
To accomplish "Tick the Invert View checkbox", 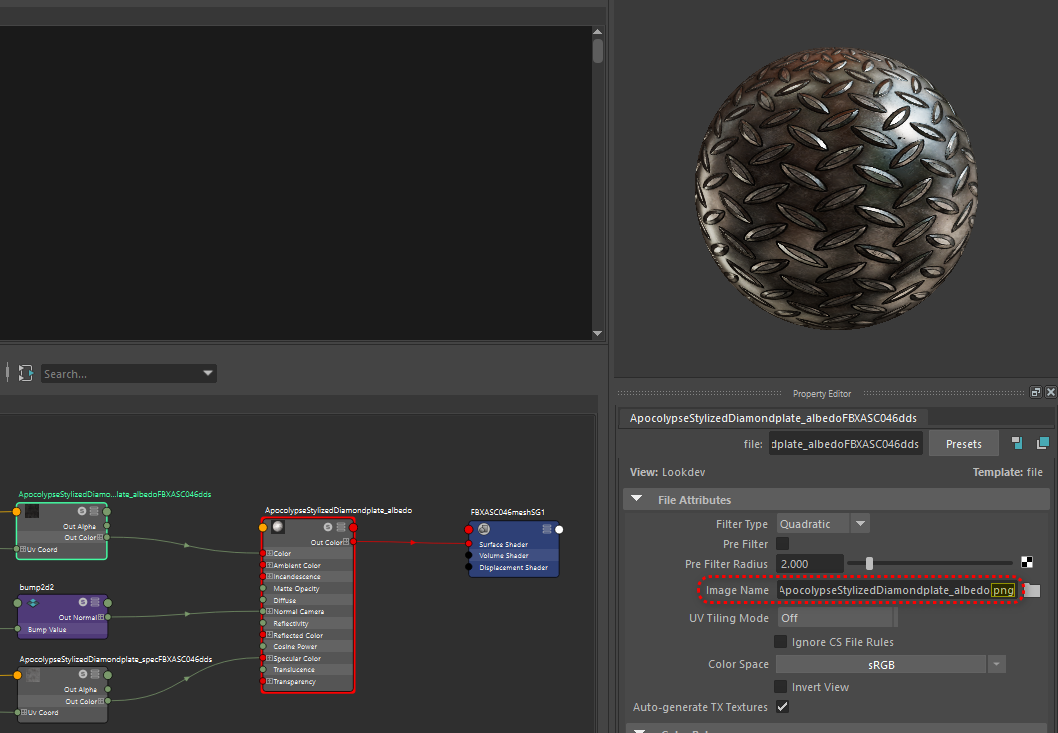I will pyautogui.click(x=781, y=687).
